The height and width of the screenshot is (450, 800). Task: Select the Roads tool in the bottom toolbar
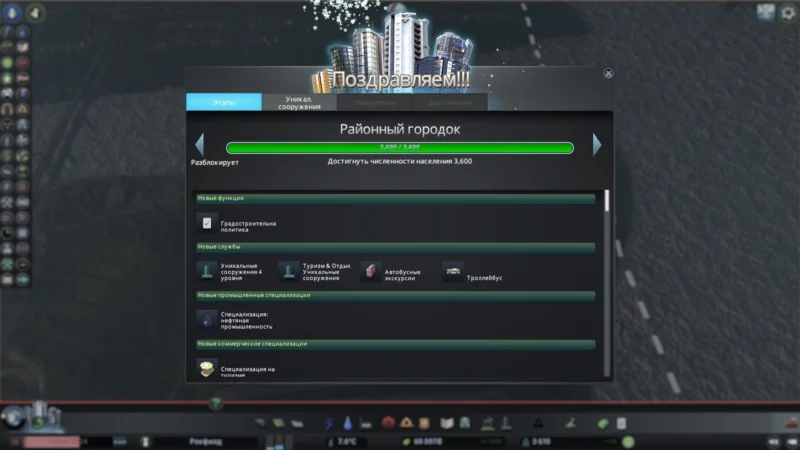[261, 423]
